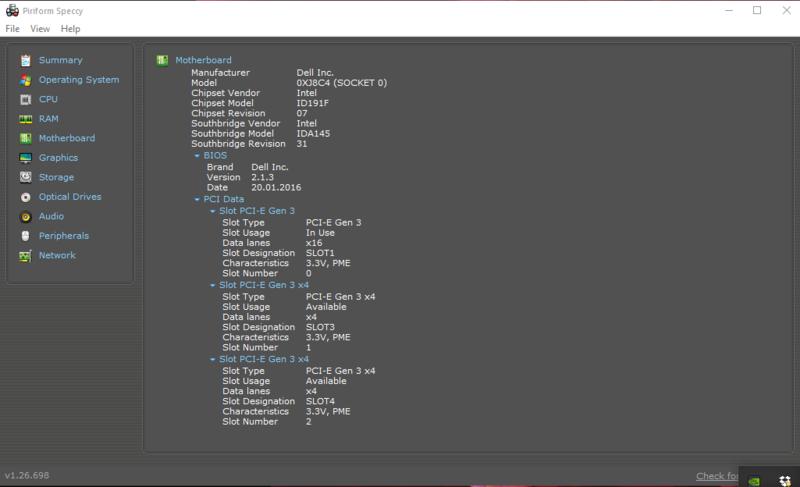
Task: Click the Speccy app icon in title bar
Action: pyautogui.click(x=12, y=10)
